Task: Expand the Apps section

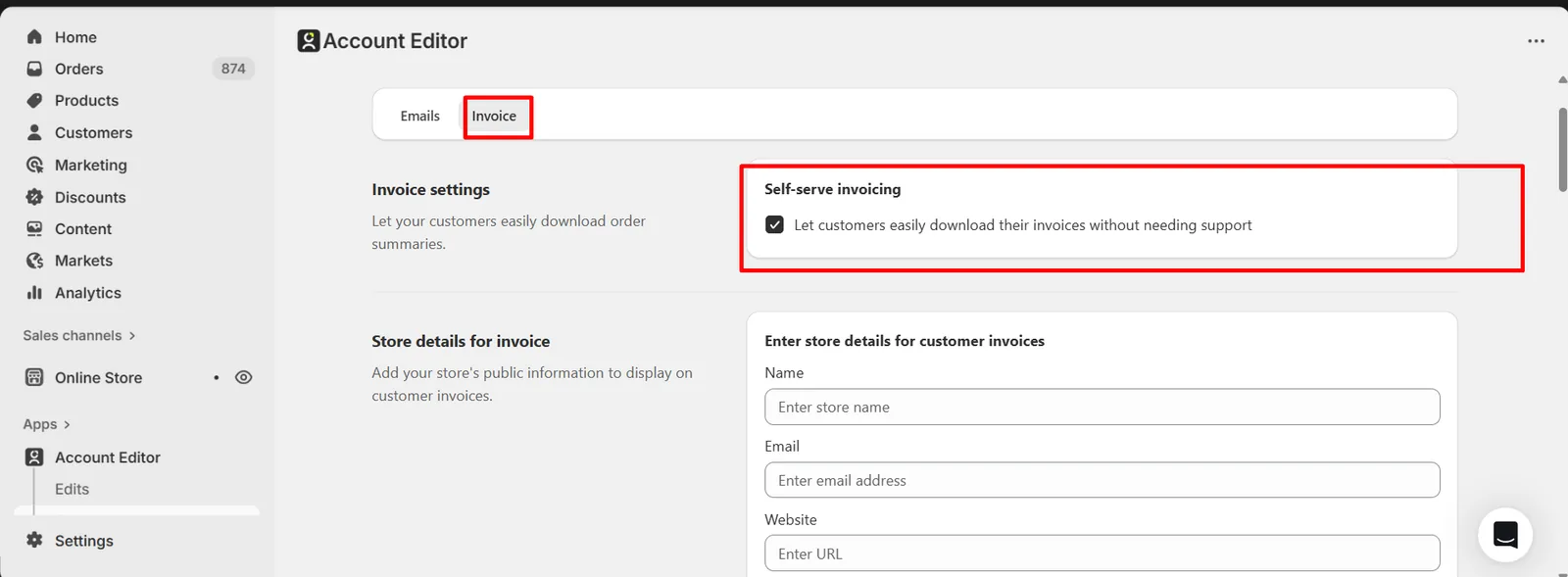Action: click(47, 424)
